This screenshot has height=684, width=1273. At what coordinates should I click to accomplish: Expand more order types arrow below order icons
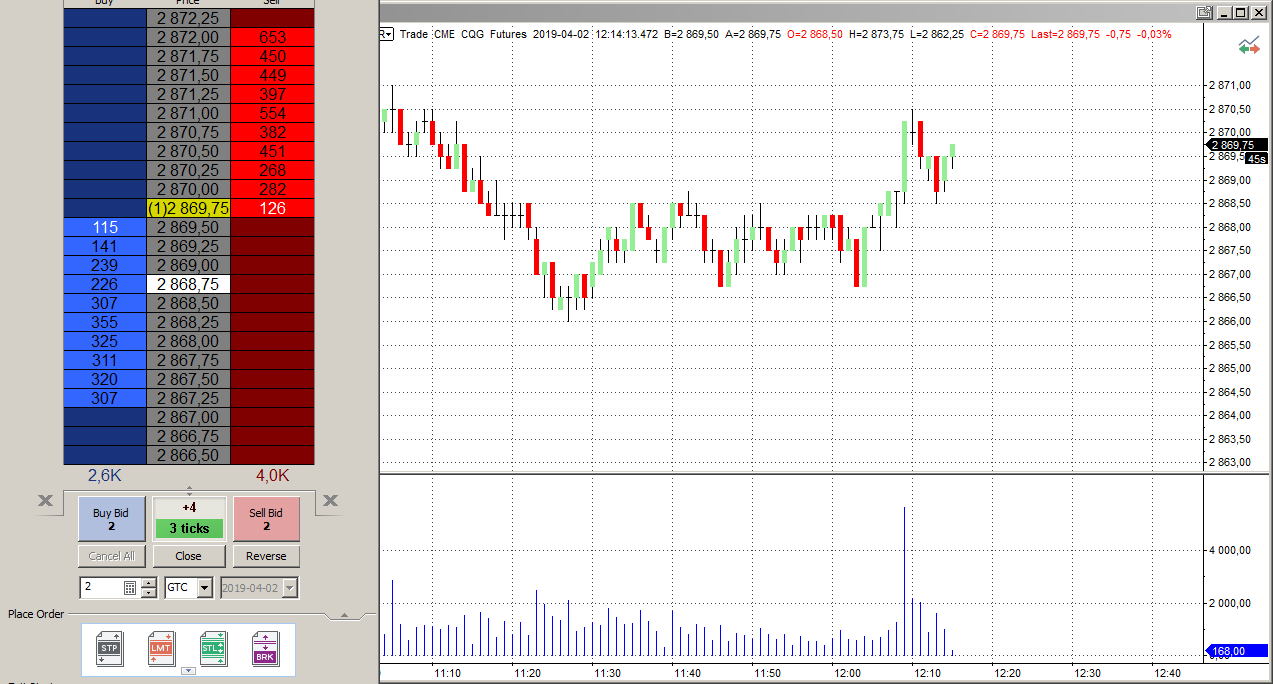coord(188,671)
